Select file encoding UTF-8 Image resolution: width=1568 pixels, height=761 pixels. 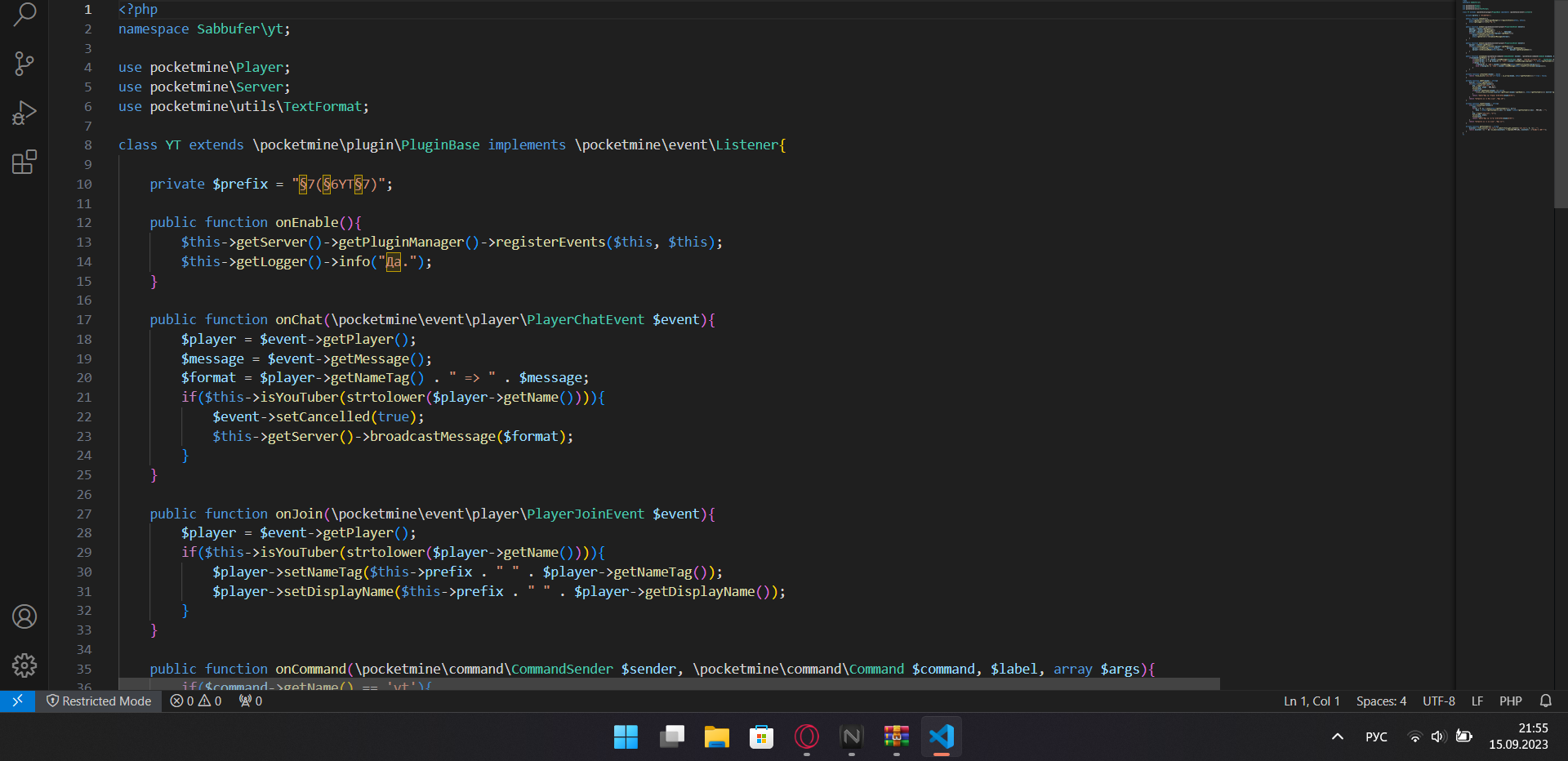pyautogui.click(x=1438, y=701)
